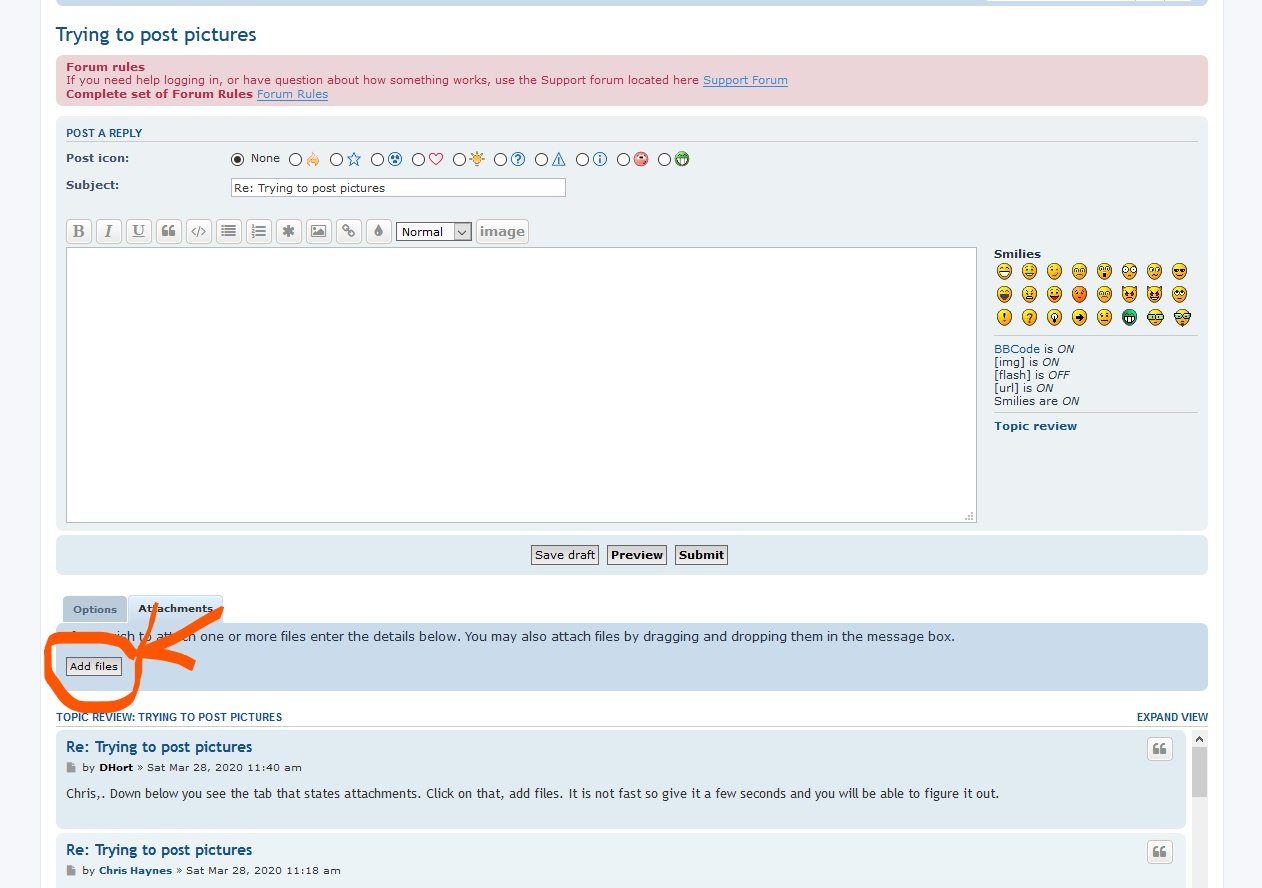Open the Support Forum link
1262x888 pixels.
click(745, 80)
